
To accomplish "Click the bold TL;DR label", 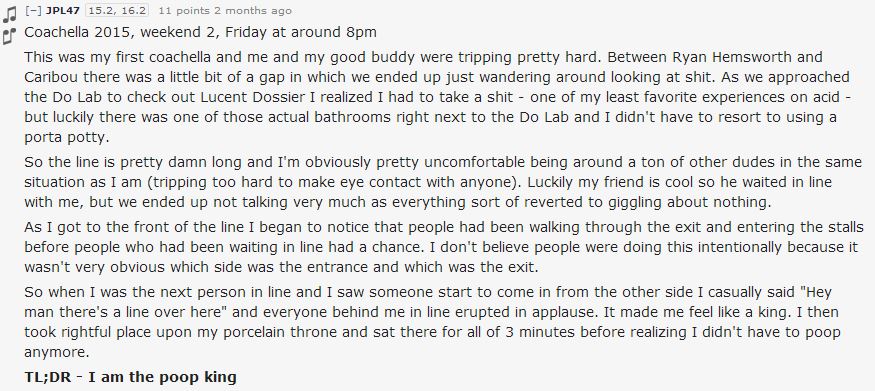I will click(47, 377).
